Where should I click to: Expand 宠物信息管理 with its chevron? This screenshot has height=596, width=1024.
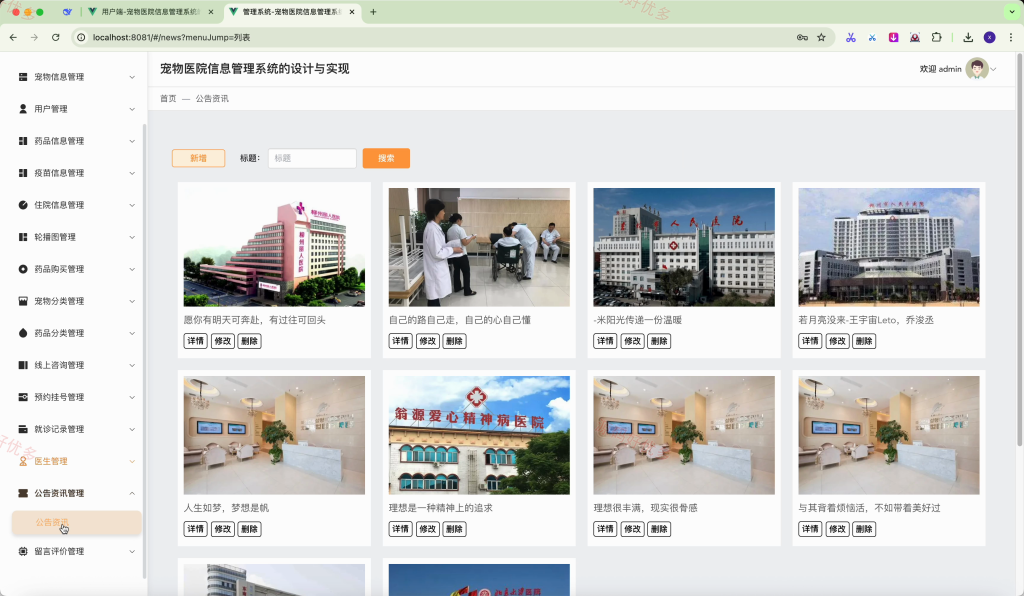click(x=132, y=77)
